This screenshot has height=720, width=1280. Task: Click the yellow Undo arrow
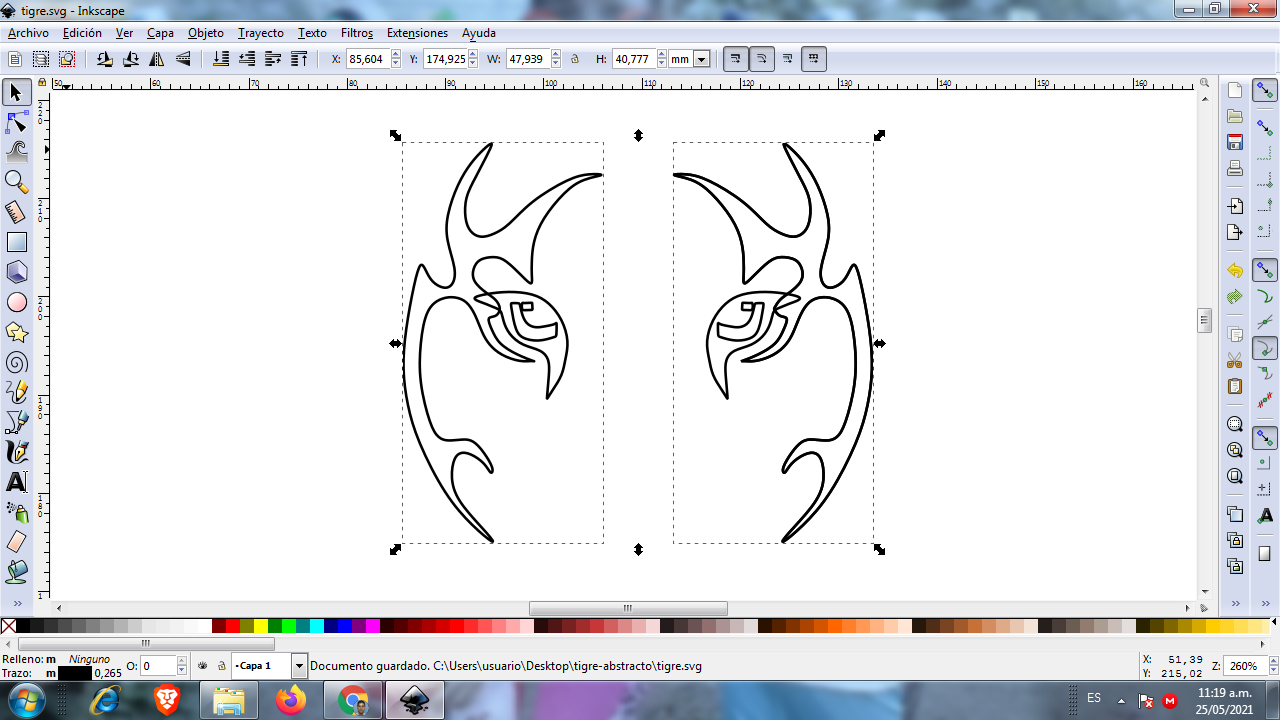coord(1235,271)
